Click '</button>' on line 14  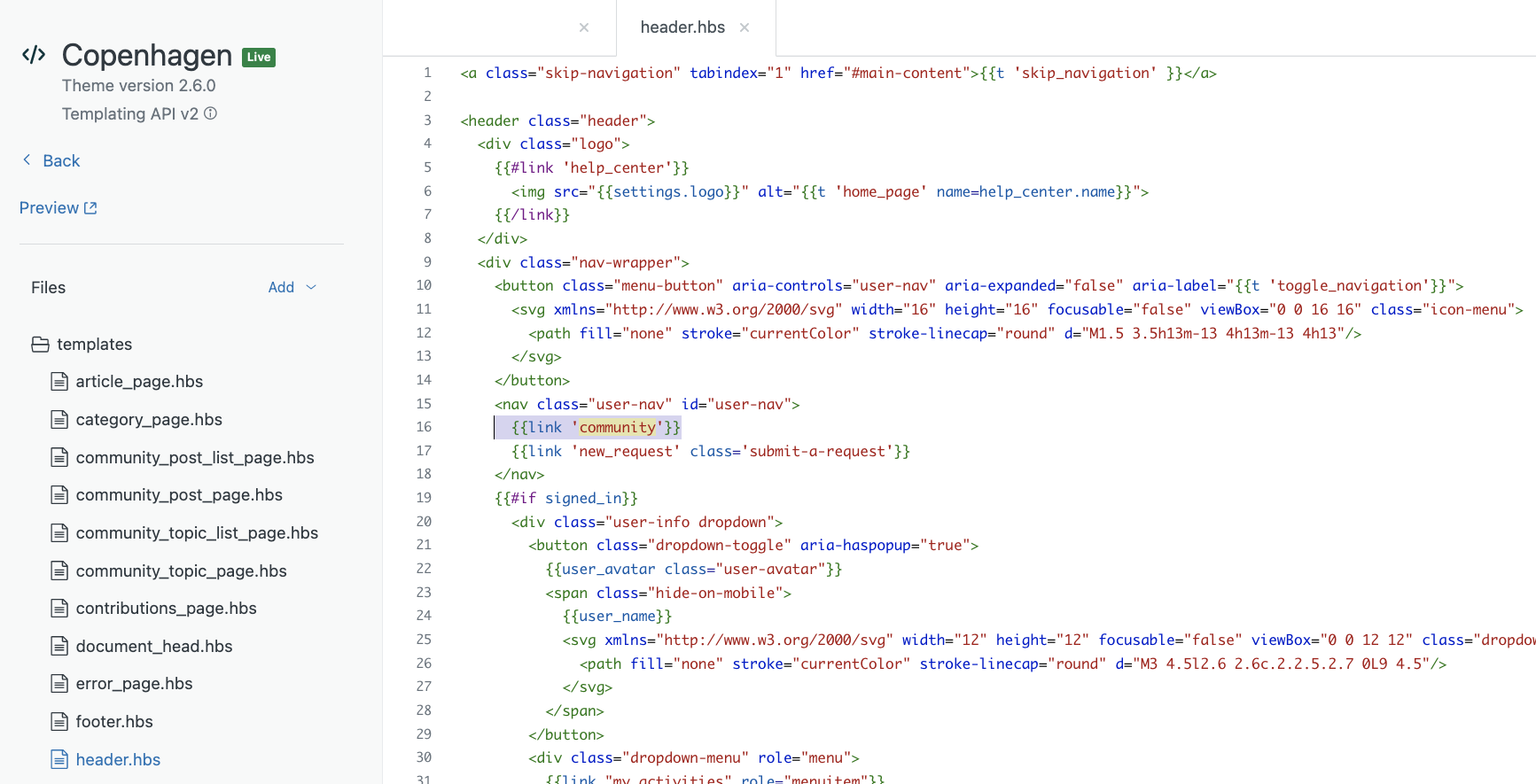tap(532, 381)
